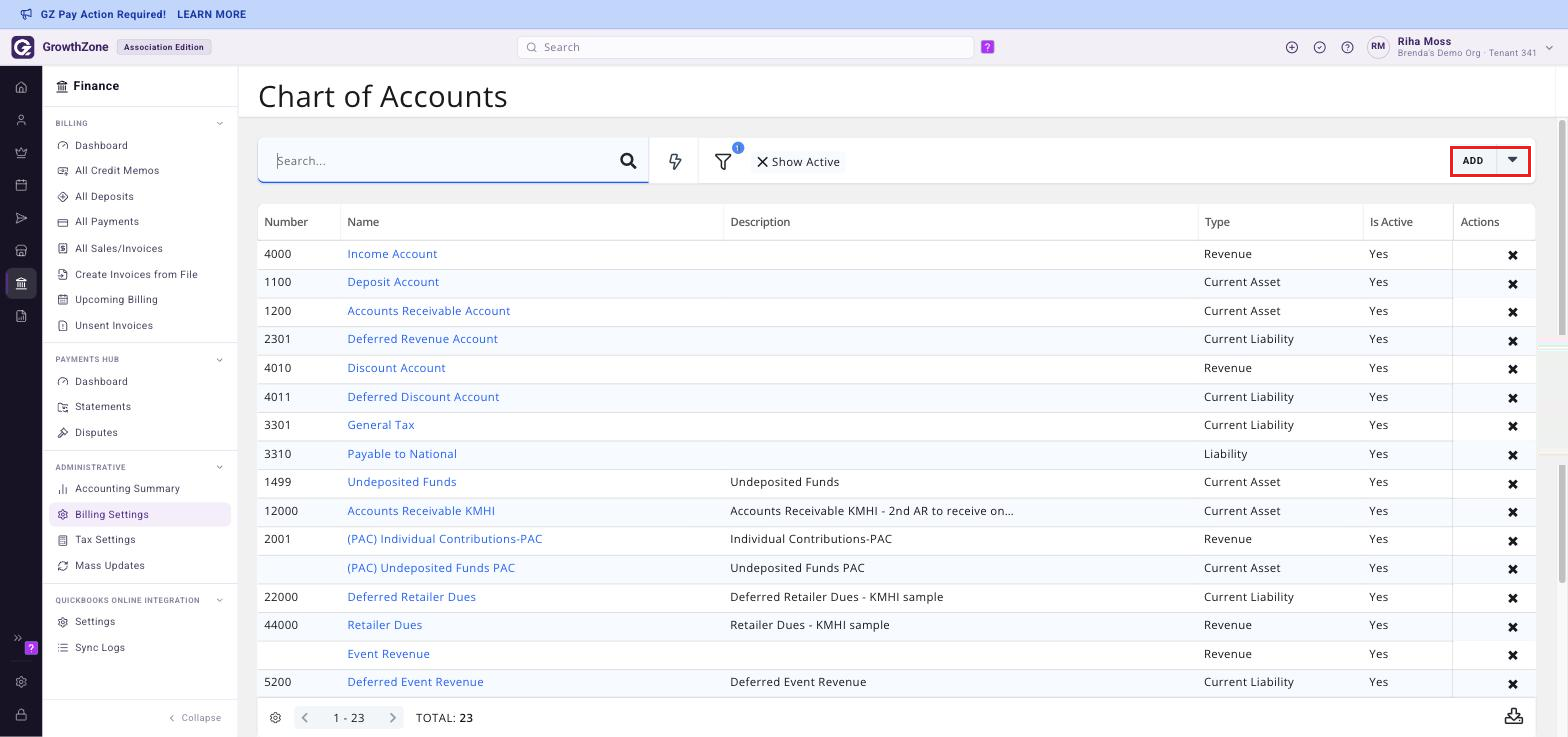Open the Riha Moss user menu chevron

coord(1549,47)
